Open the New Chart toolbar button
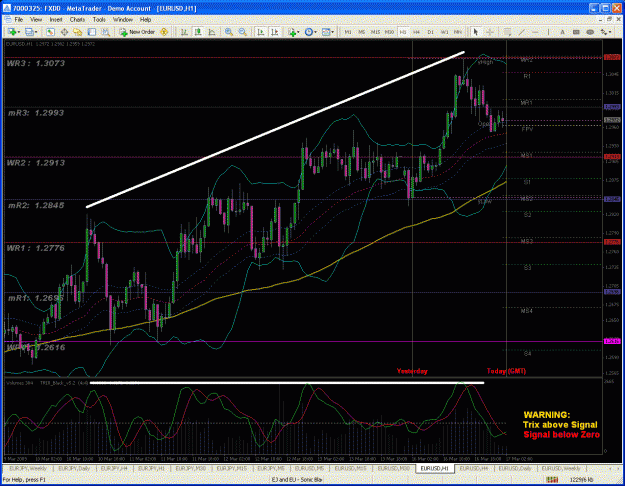The height and width of the screenshot is (486, 625). pyautogui.click(x=12, y=32)
